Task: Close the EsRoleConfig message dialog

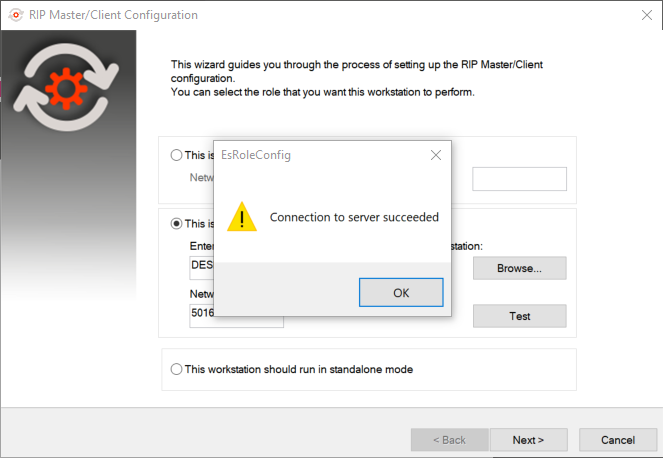Action: pos(436,155)
